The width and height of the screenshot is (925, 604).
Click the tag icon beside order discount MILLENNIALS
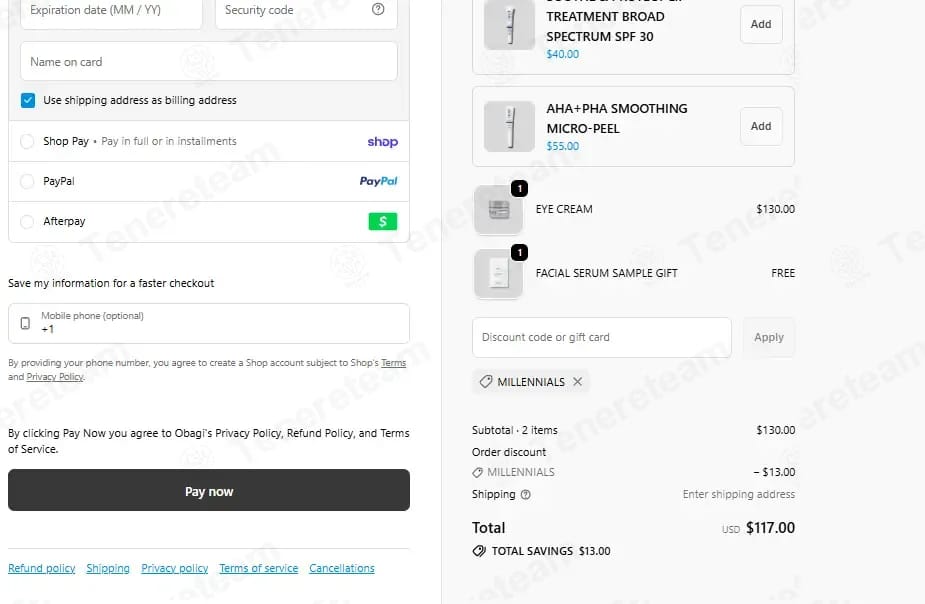click(477, 472)
